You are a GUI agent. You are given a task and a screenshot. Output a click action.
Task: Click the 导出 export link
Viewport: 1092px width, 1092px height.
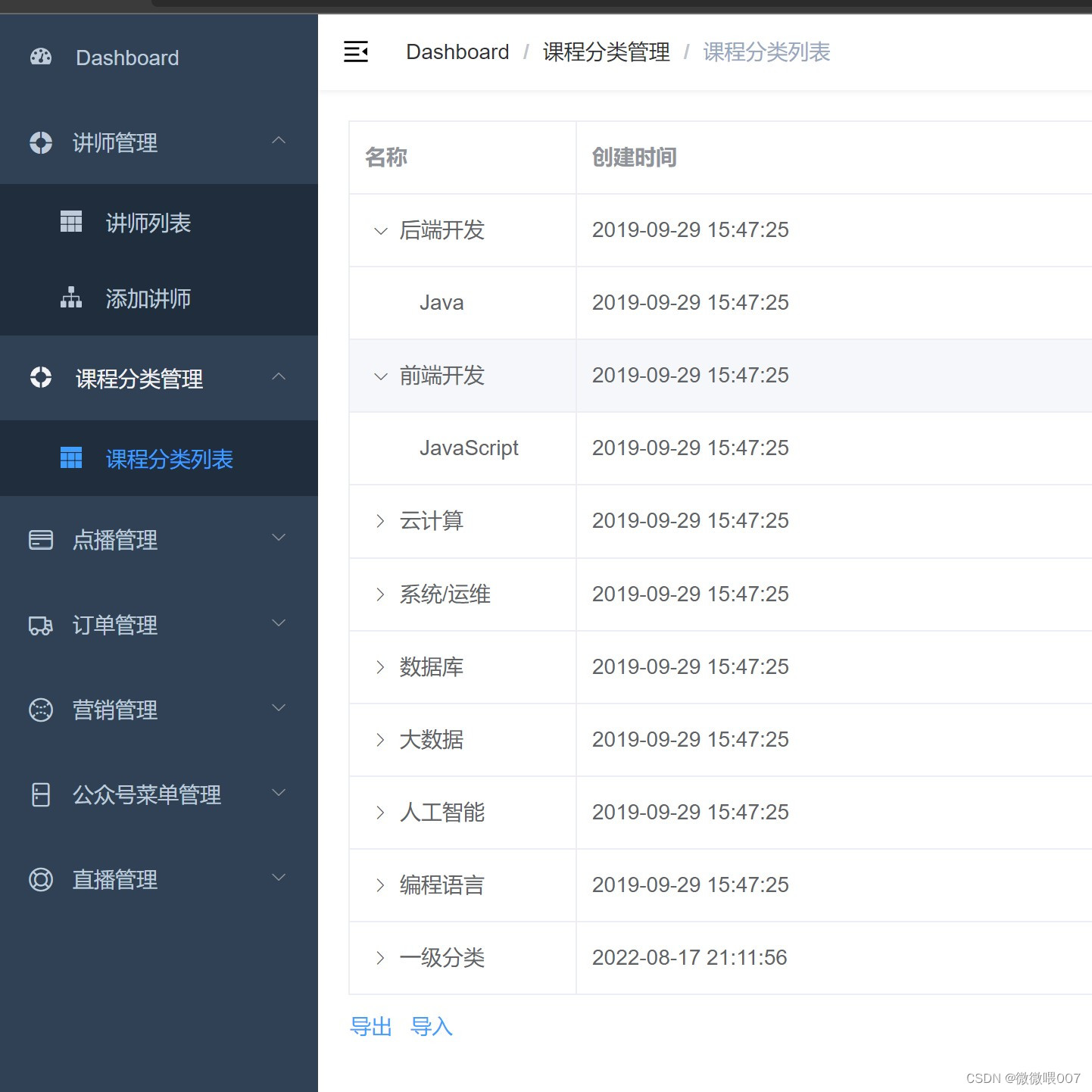(x=371, y=1027)
